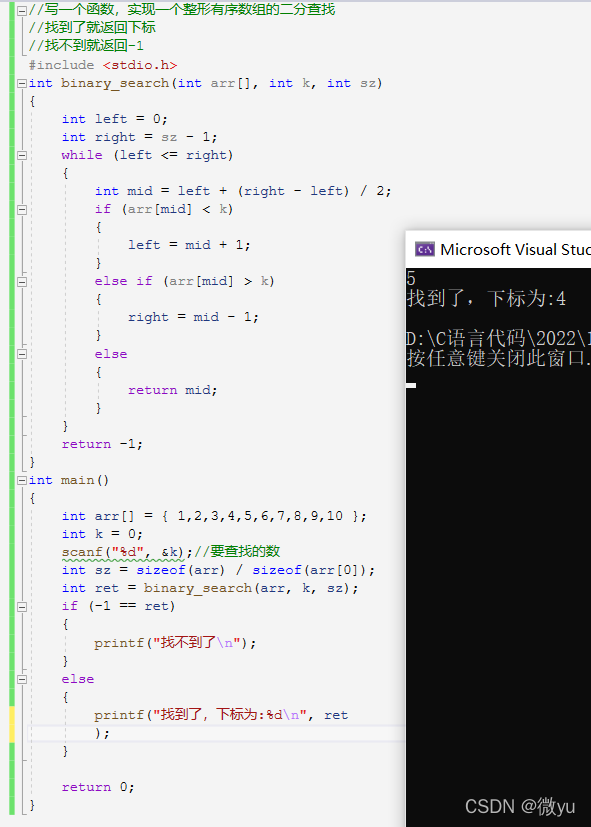Click the line int right = sz - 1;
This screenshot has width=591, height=827.
coord(139,137)
